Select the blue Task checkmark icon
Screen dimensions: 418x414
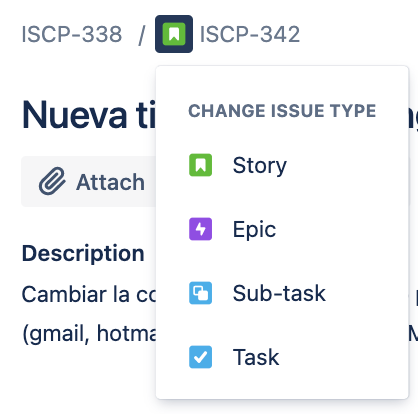(x=200, y=357)
